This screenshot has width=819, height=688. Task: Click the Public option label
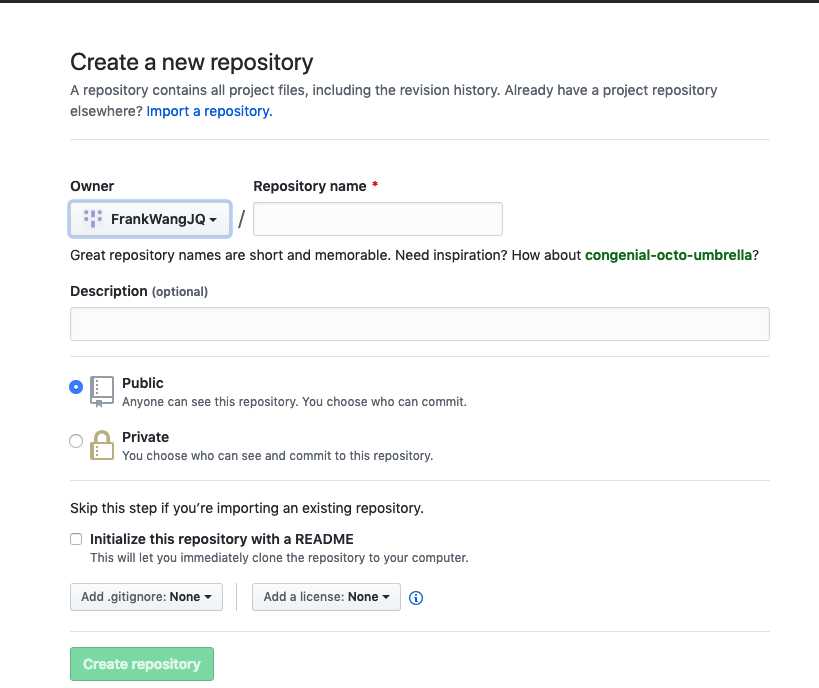click(143, 383)
